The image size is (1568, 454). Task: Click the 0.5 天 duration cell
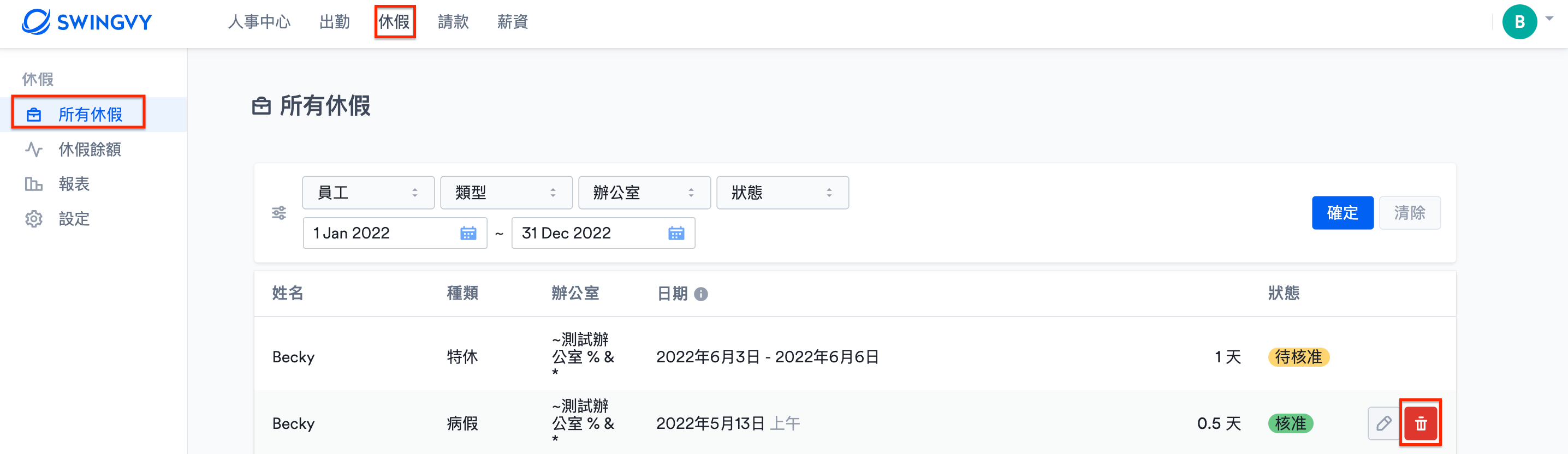tap(1219, 423)
